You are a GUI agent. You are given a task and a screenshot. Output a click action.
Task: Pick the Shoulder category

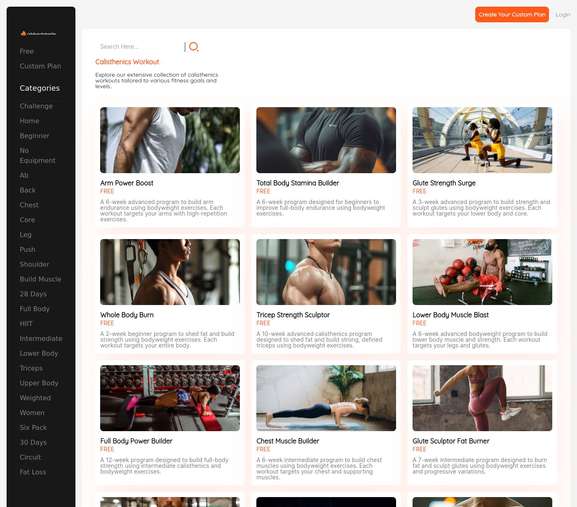pos(34,265)
